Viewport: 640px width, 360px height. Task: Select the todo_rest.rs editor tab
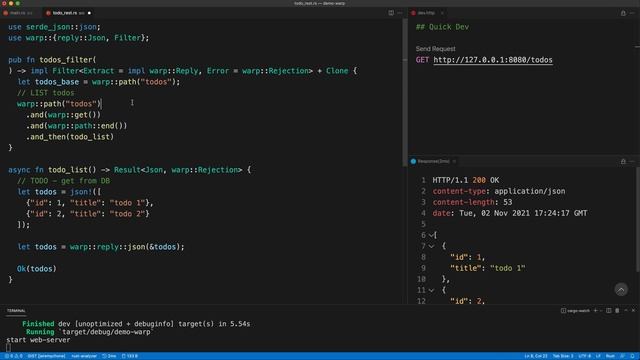coord(68,13)
